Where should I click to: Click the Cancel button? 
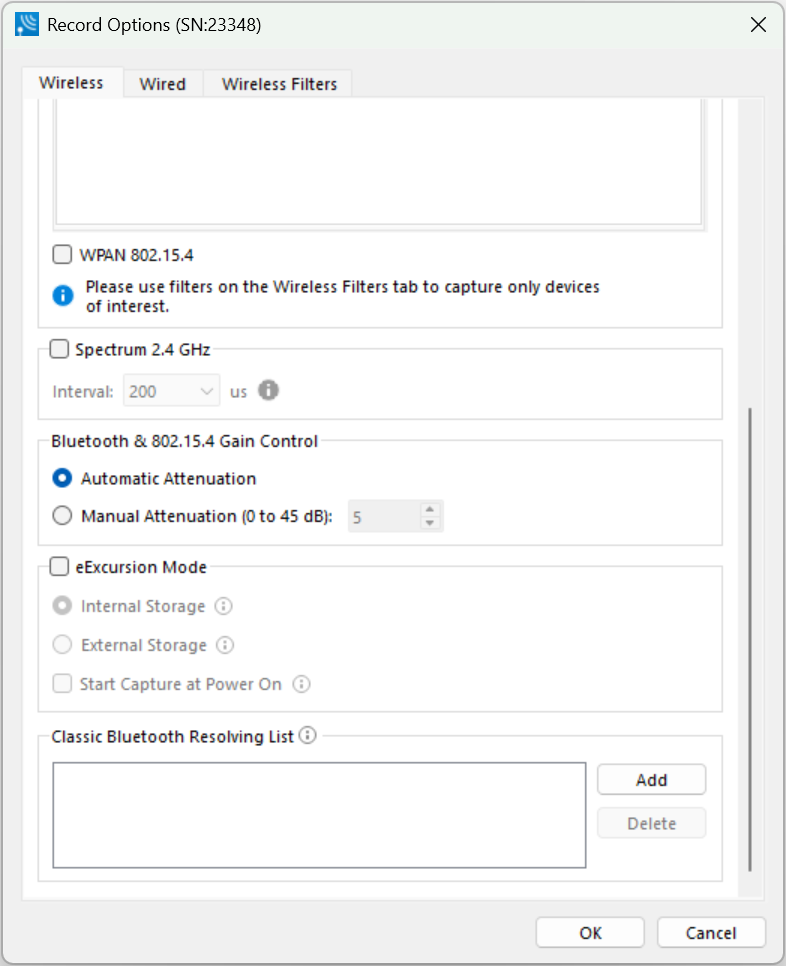click(711, 933)
